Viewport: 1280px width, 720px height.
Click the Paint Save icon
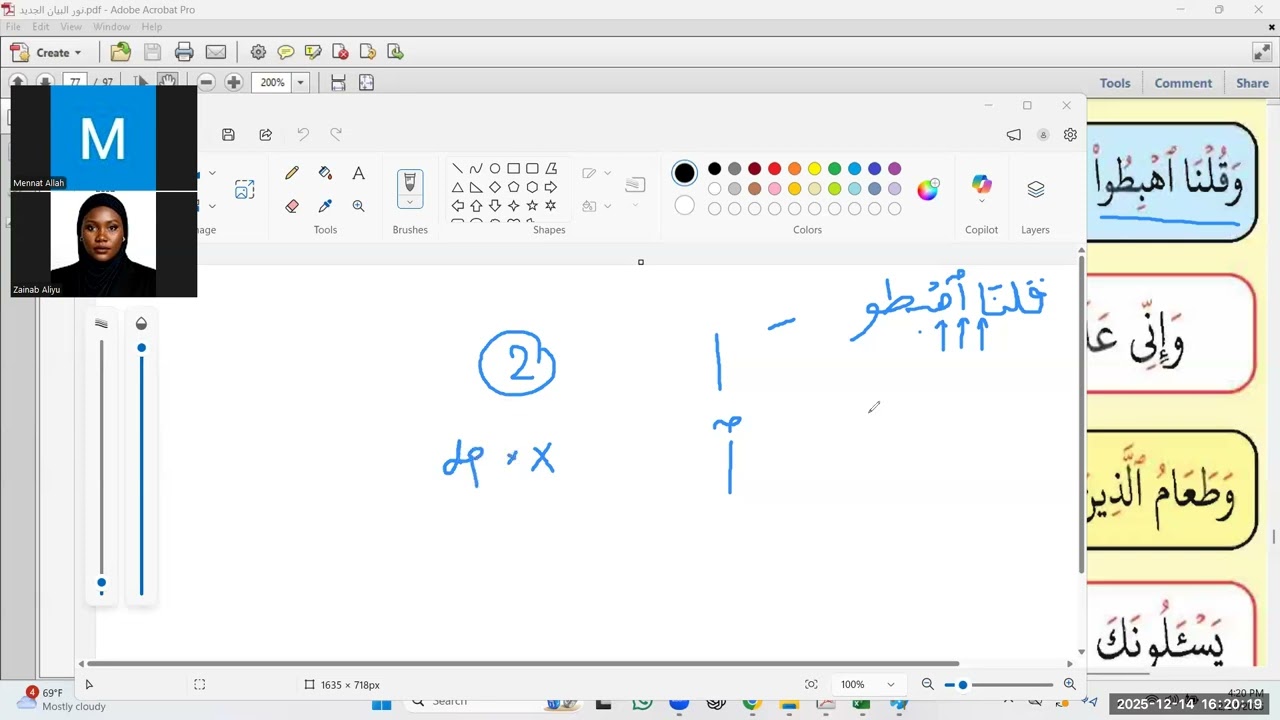[228, 134]
